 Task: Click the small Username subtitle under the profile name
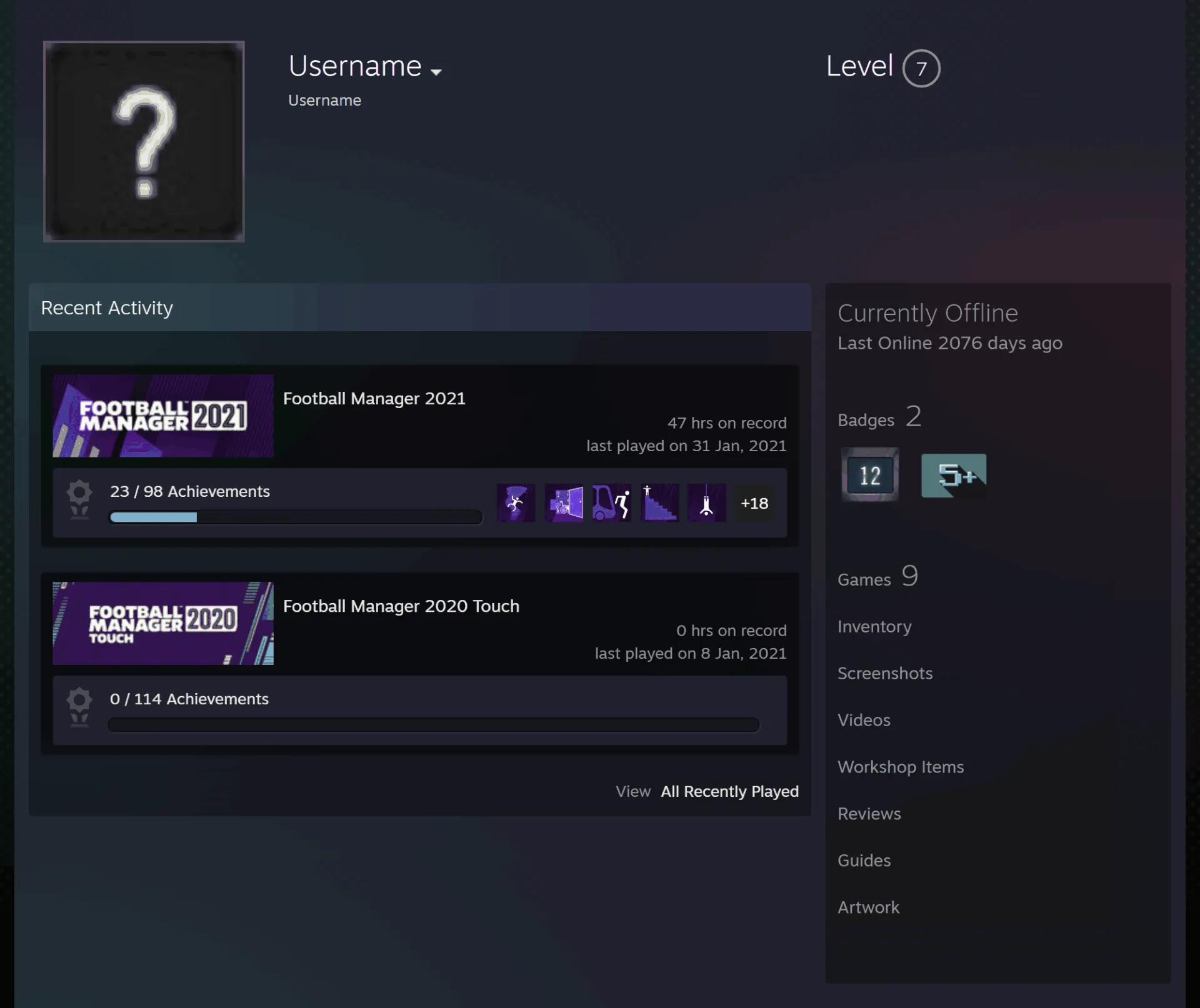click(x=324, y=101)
